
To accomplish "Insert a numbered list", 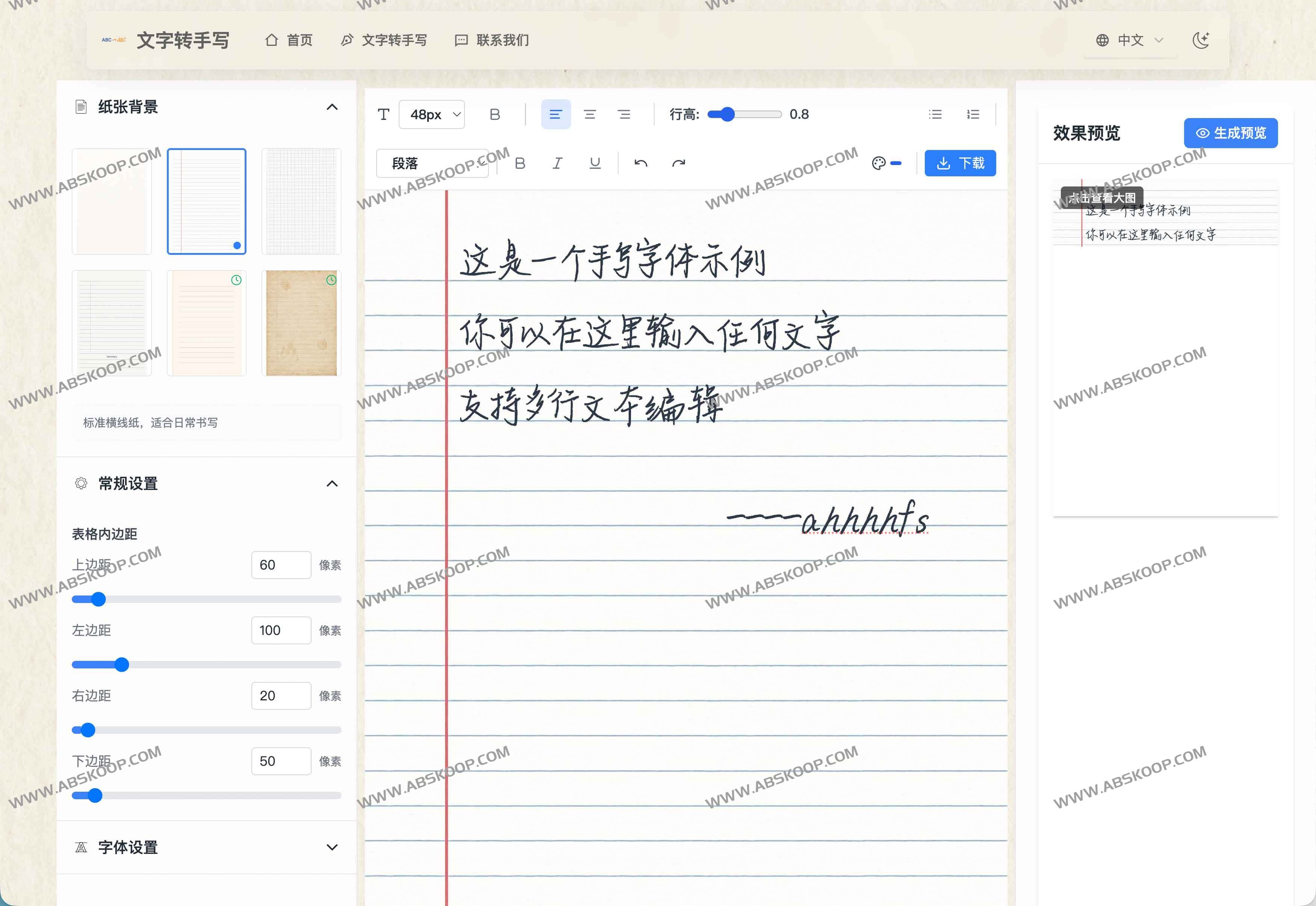I will coord(973,115).
